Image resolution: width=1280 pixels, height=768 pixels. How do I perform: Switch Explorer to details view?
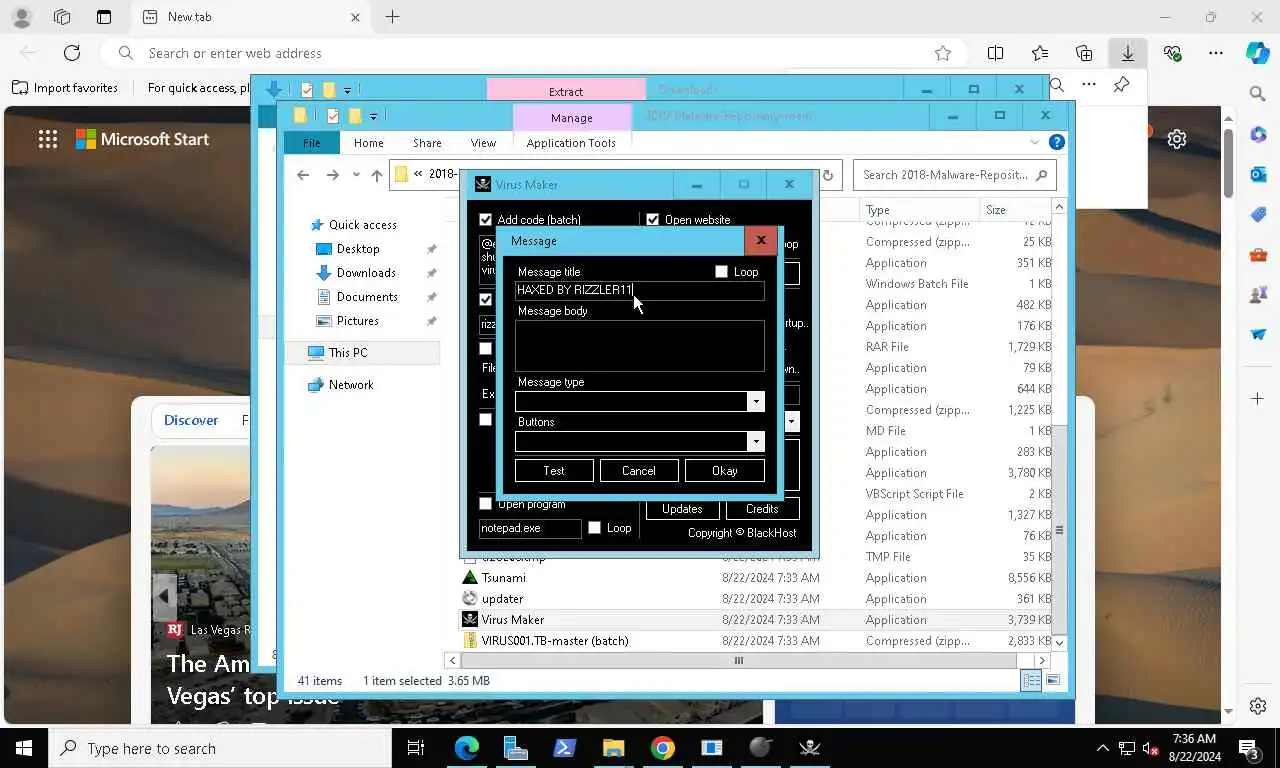1031,681
